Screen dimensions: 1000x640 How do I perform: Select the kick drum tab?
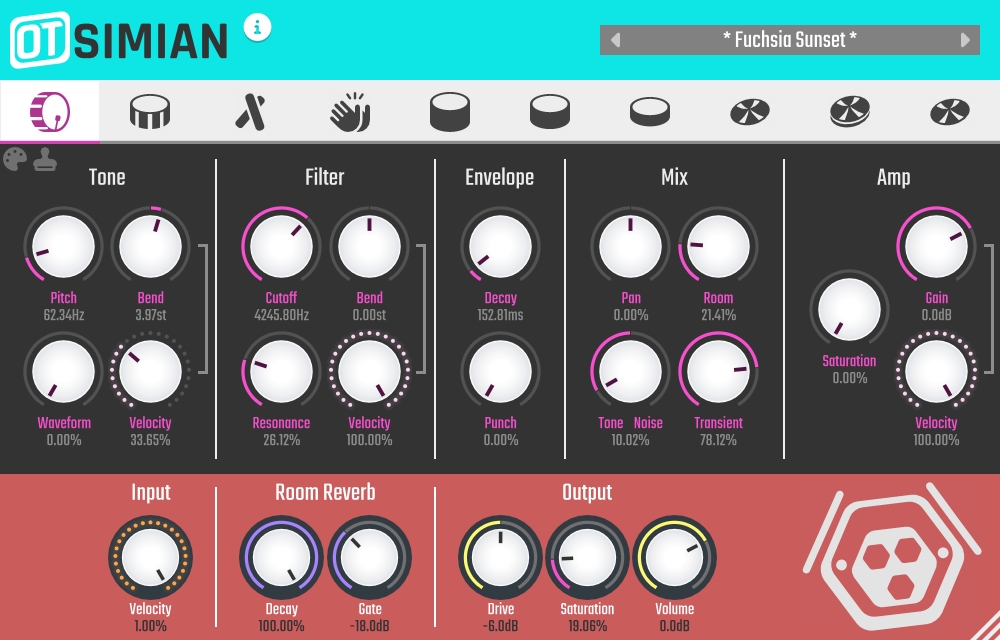50,112
